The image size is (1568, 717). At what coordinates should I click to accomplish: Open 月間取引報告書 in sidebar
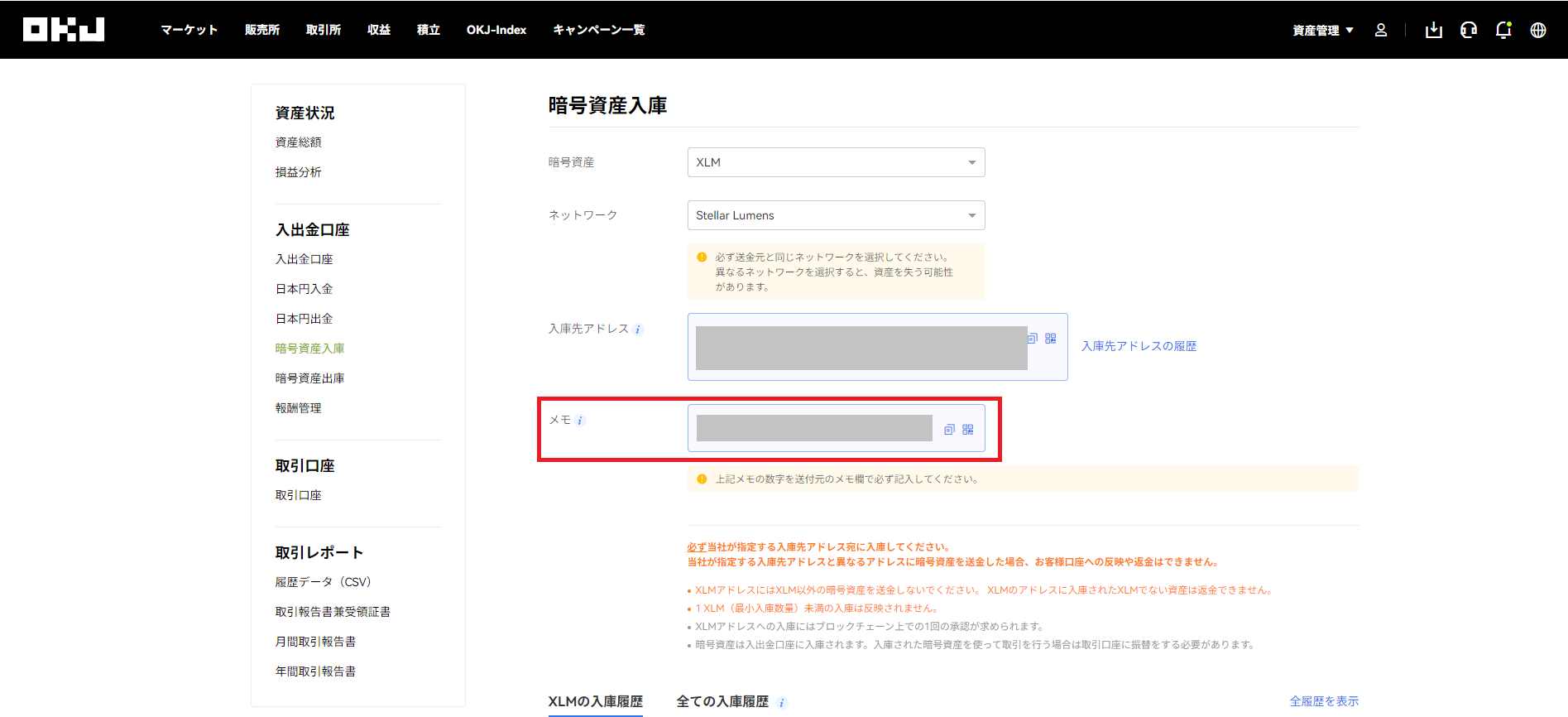(x=316, y=642)
